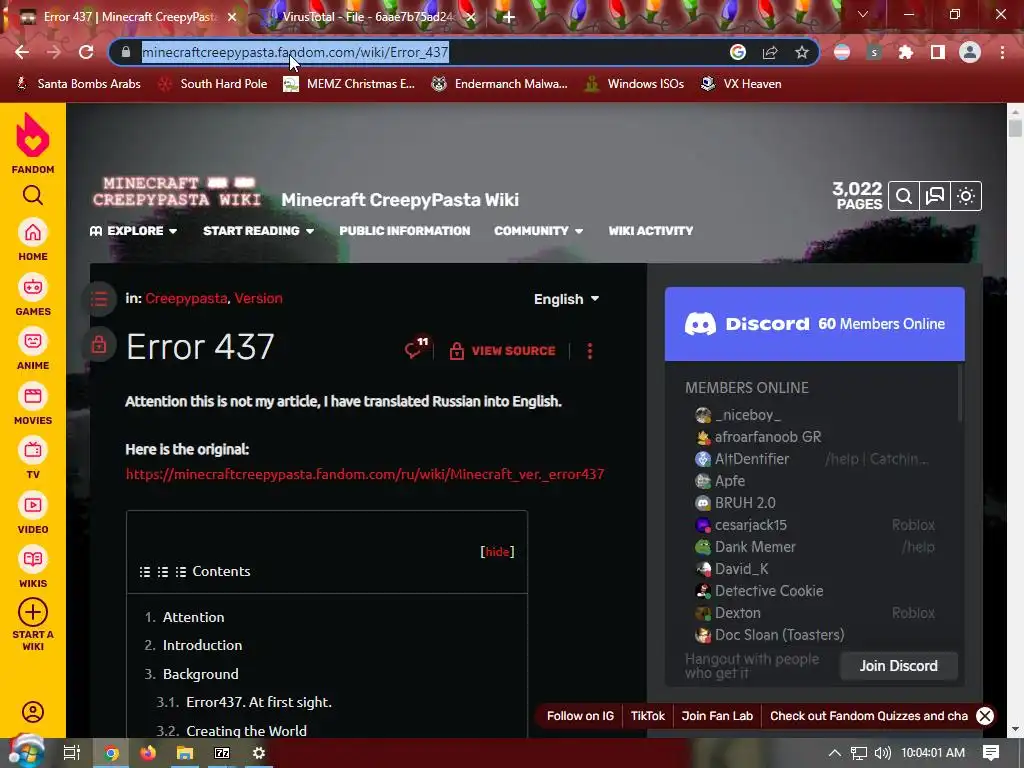Click the red page lock icon

pos(99,344)
